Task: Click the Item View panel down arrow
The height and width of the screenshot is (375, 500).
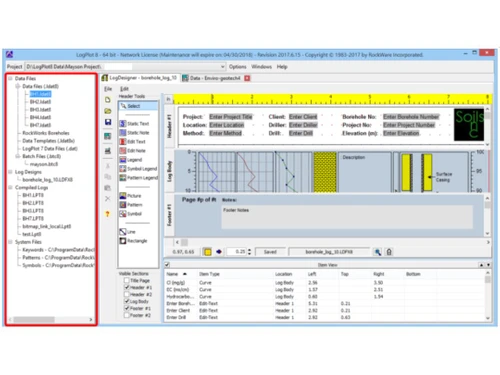Action: tap(488, 265)
